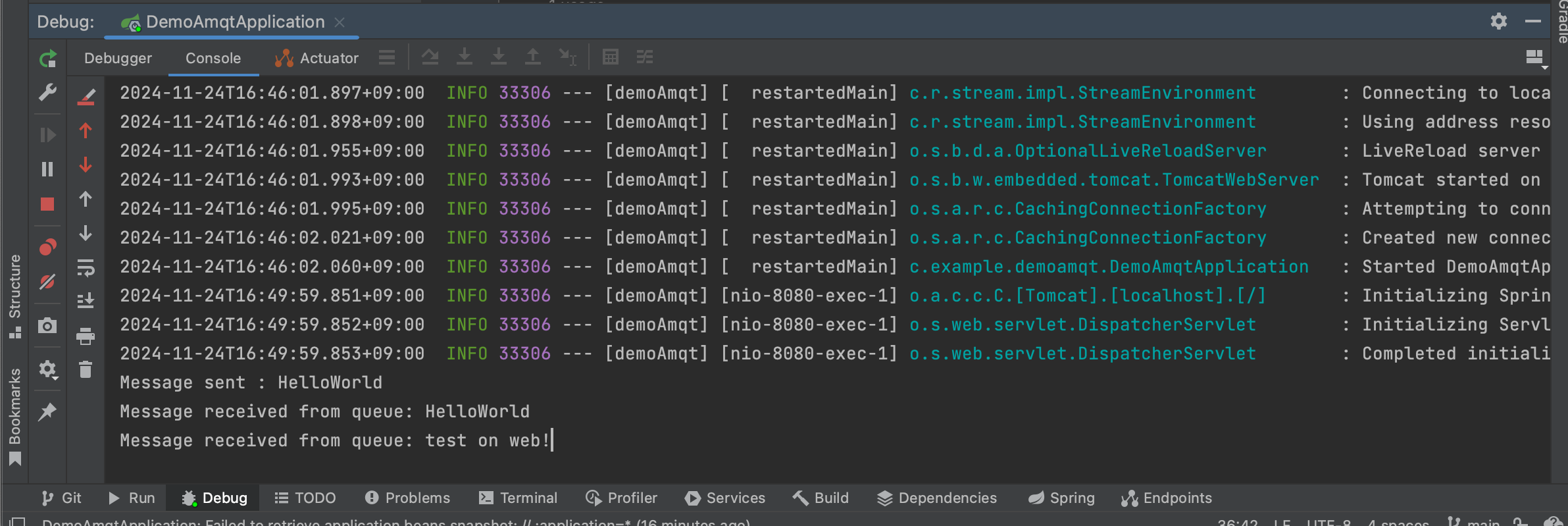Screen dimensions: 1568x526
Task: Open the Problems tool window
Action: click(408, 498)
